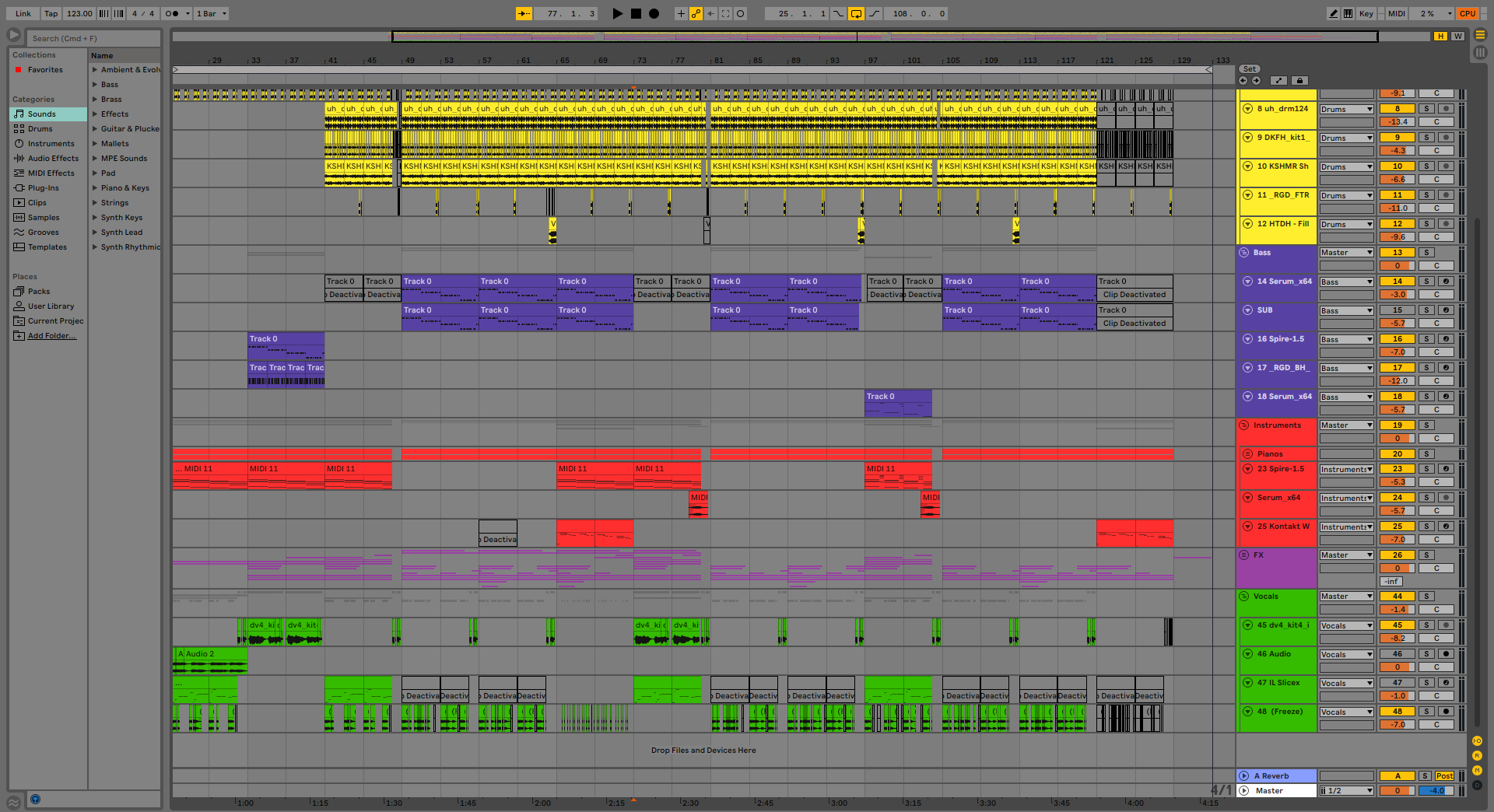Image resolution: width=1494 pixels, height=812 pixels.
Task: Open Audio Effects category
Action: 48,159
